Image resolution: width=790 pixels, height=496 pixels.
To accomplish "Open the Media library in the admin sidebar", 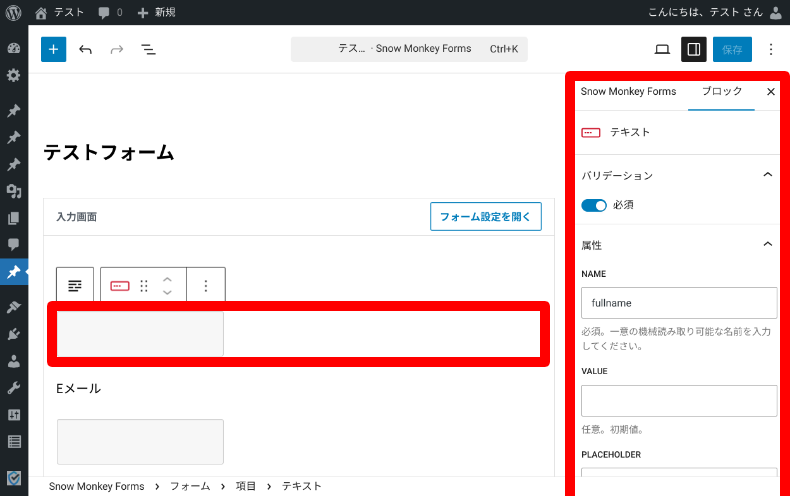I will (14, 191).
